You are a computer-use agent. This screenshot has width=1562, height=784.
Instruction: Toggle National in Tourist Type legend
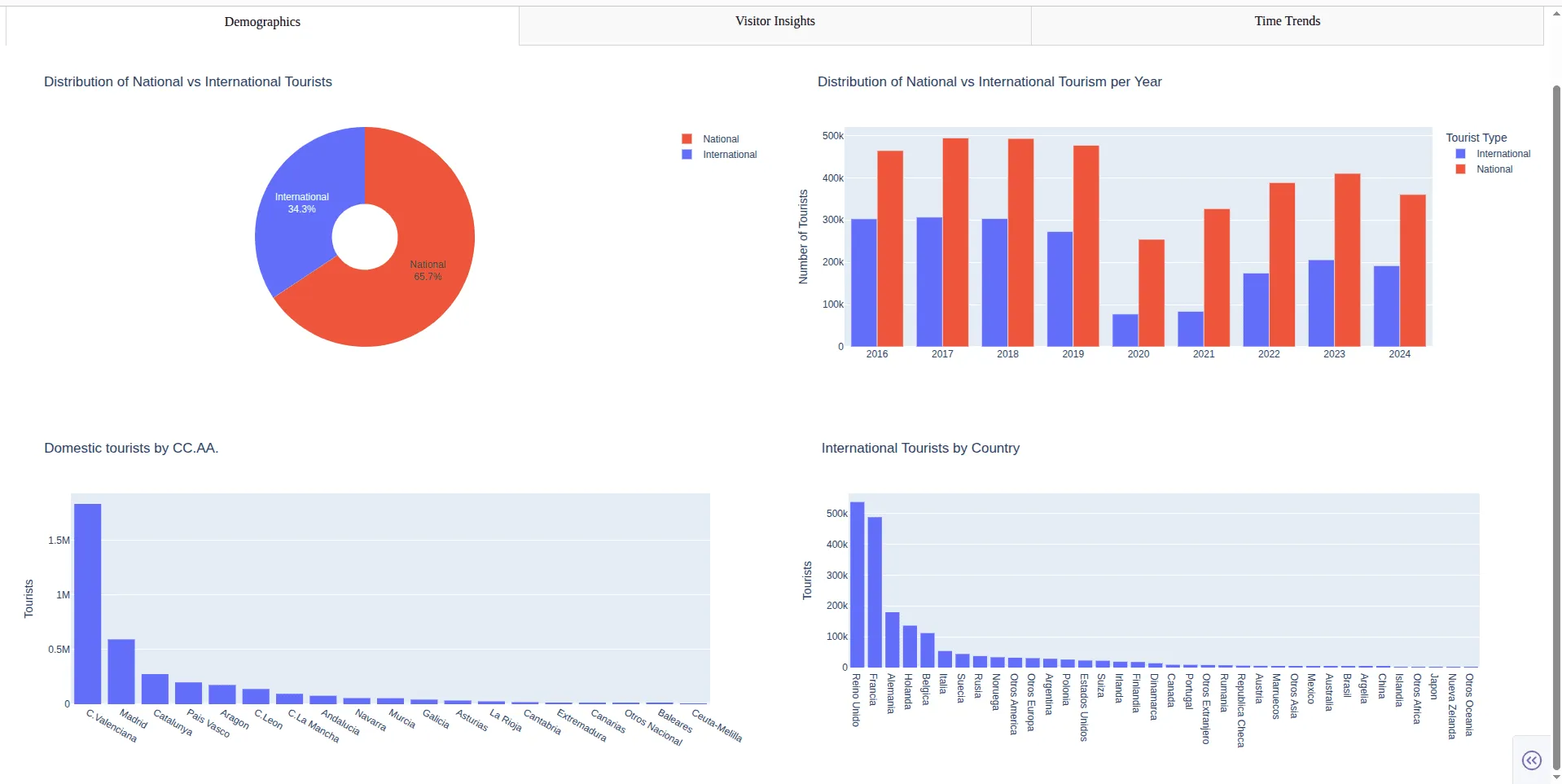point(1494,169)
